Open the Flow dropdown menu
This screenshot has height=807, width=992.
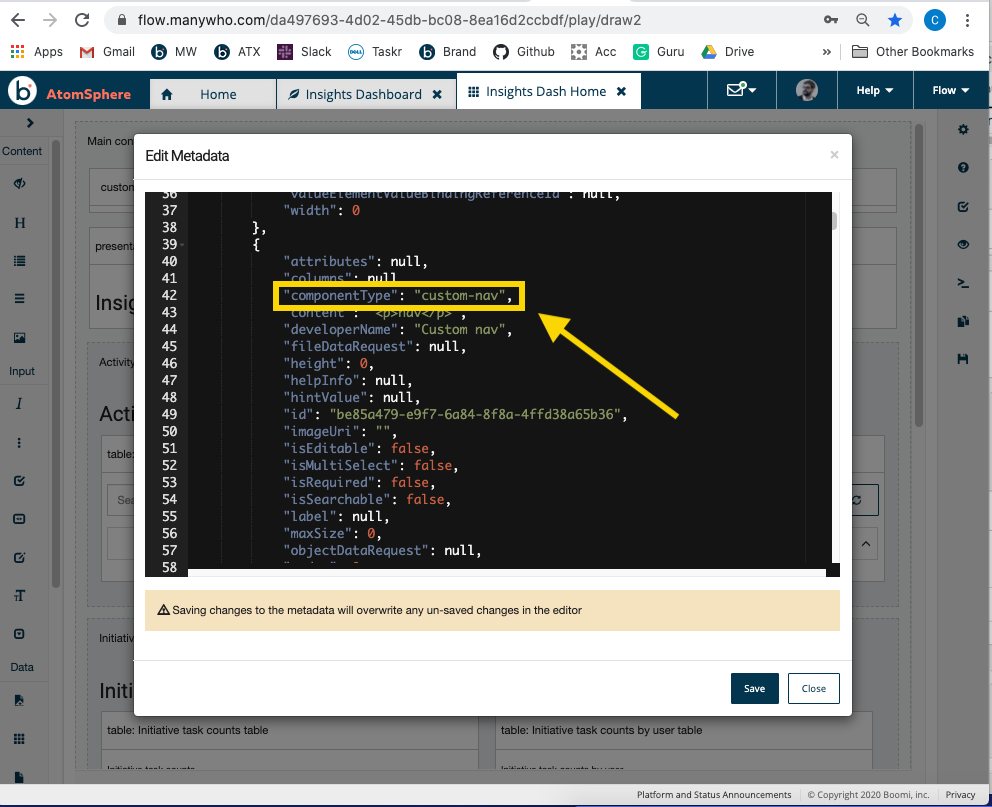pyautogui.click(x=948, y=90)
